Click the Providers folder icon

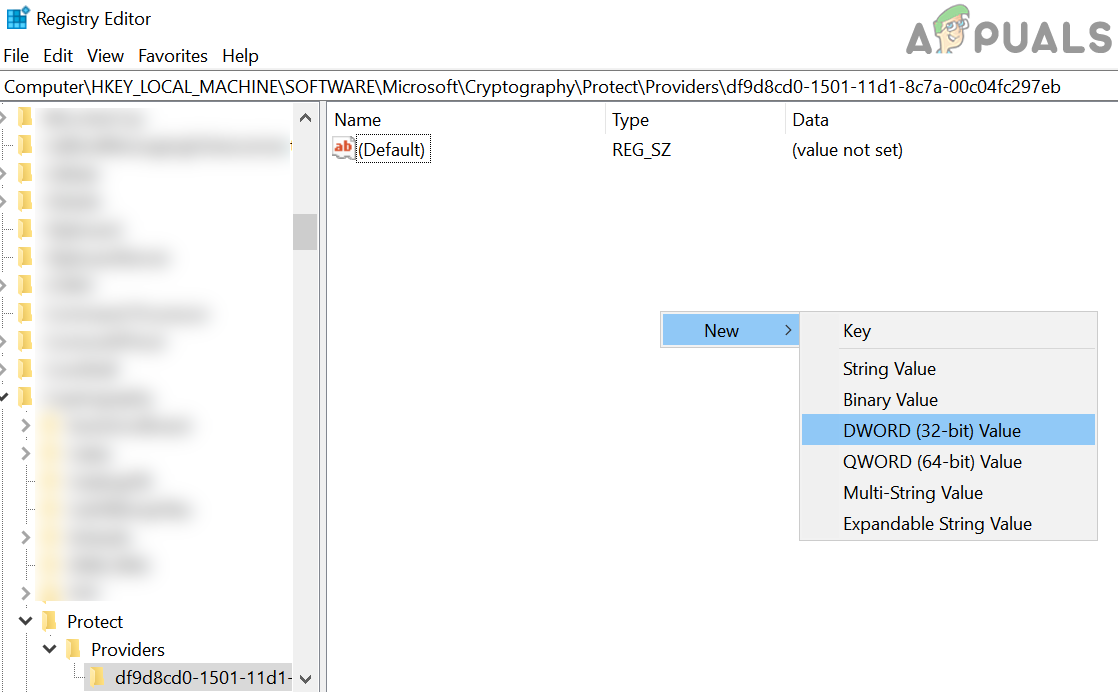pos(73,649)
